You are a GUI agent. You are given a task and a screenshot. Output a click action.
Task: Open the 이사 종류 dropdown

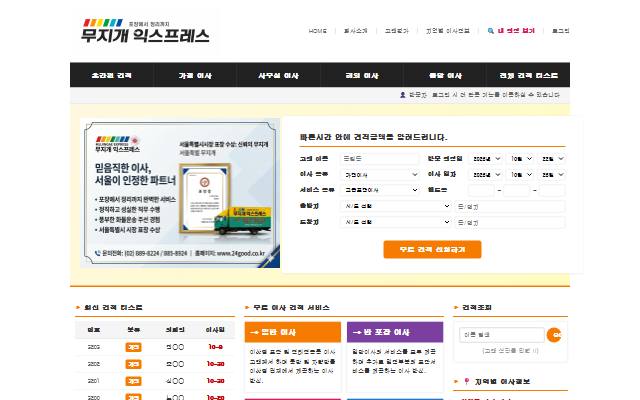click(x=380, y=175)
